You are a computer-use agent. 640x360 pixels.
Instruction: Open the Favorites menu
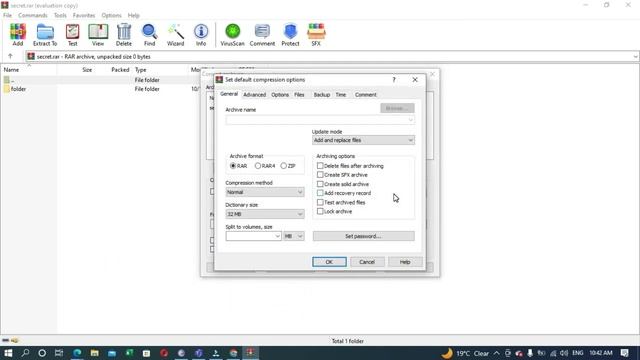click(x=84, y=15)
